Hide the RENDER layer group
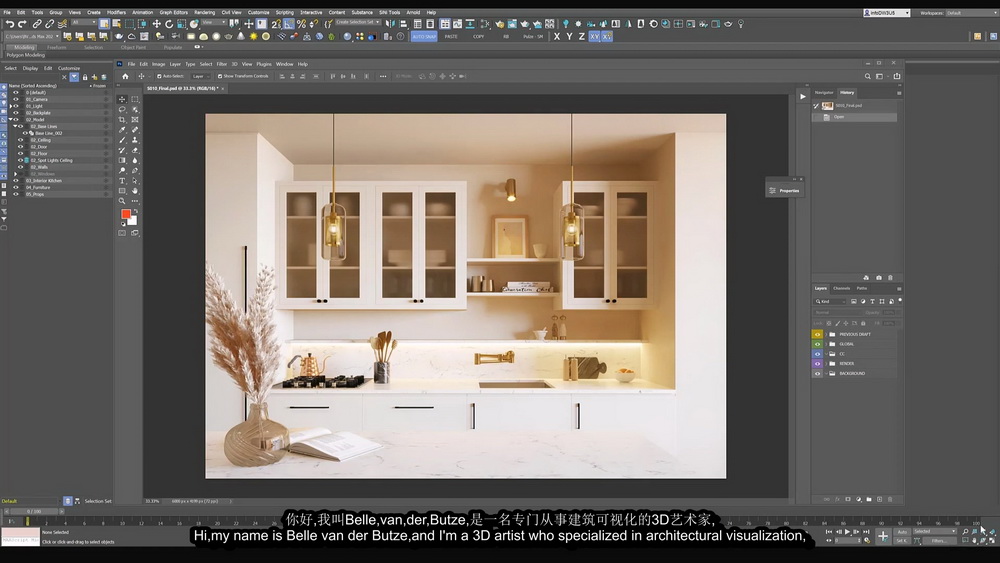Viewport: 1000px width, 563px height. (817, 363)
